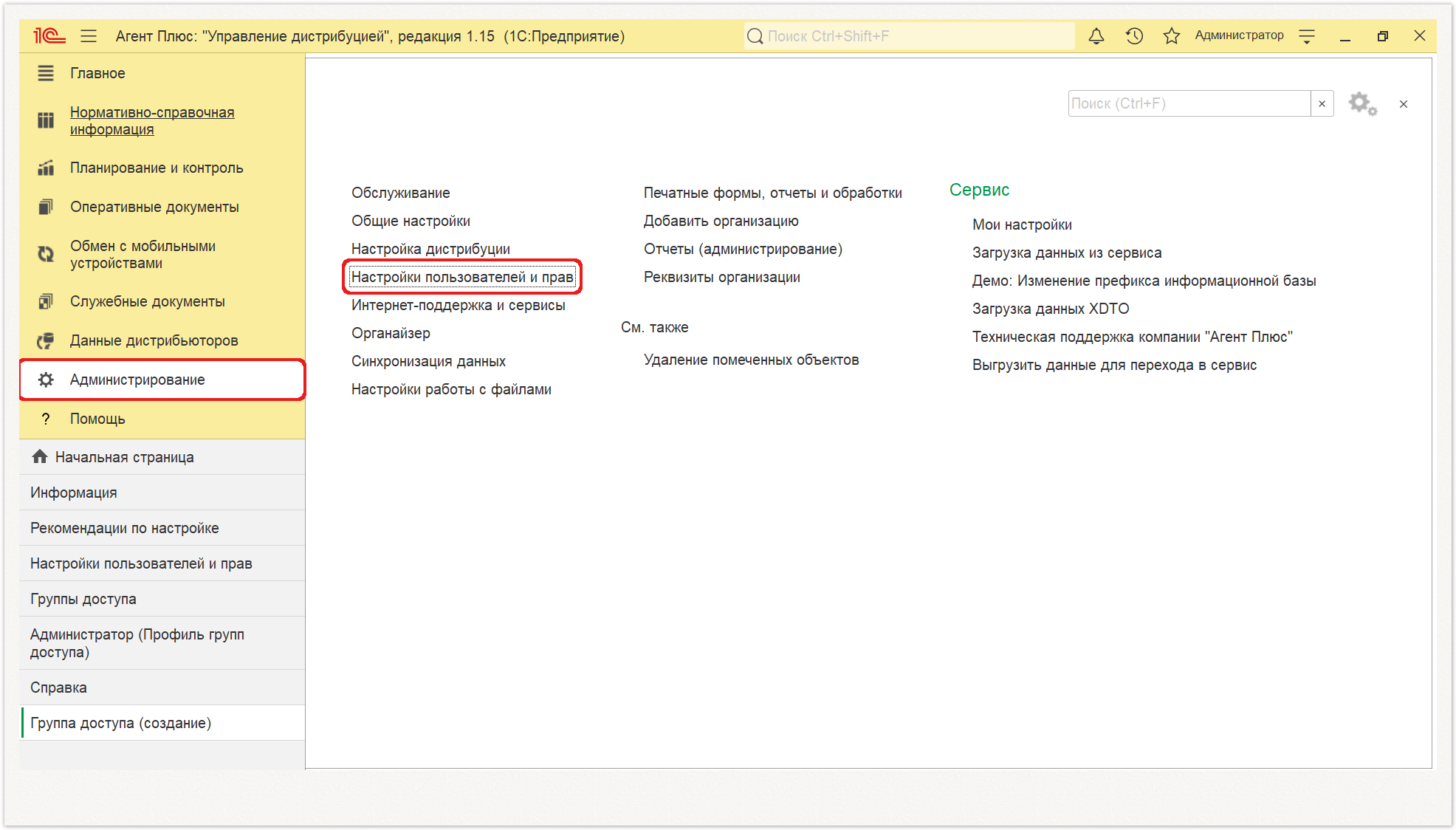
Task: Click the Помощь question mark icon
Action: pos(46,419)
